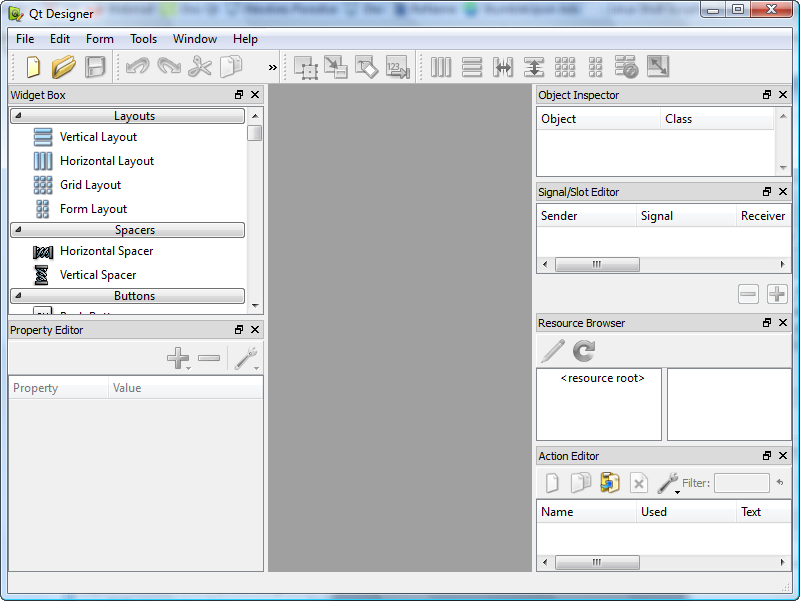Open the Window menu
800x601 pixels.
pyautogui.click(x=195, y=39)
